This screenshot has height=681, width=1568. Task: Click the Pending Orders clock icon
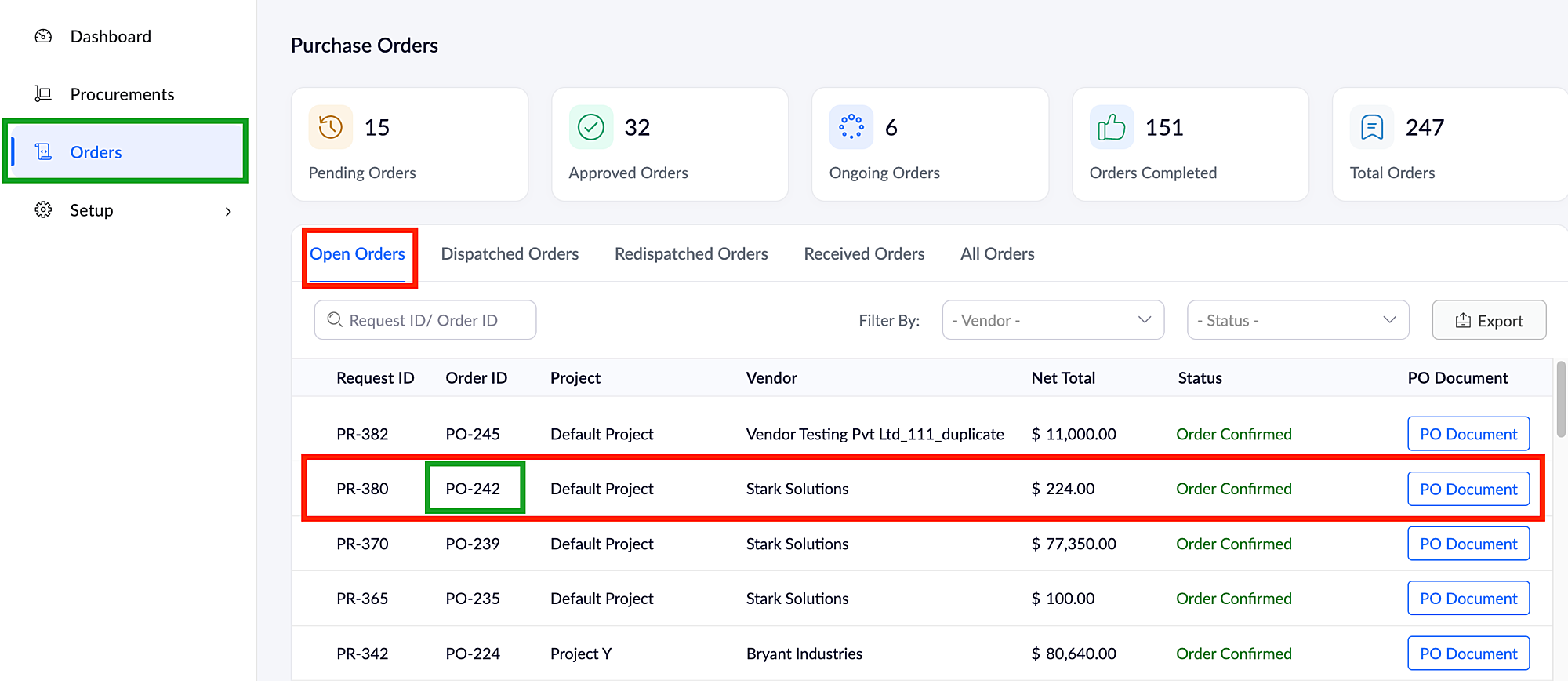tap(331, 127)
